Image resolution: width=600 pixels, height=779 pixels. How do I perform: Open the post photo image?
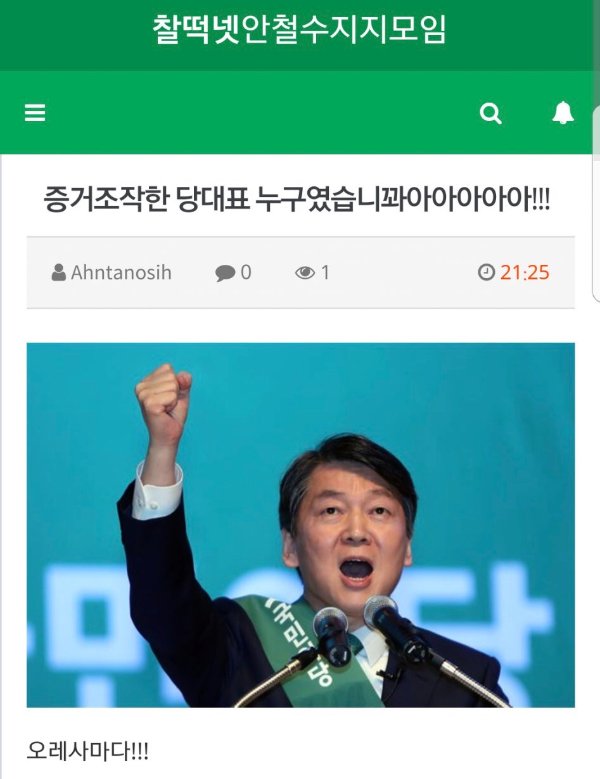point(300,525)
